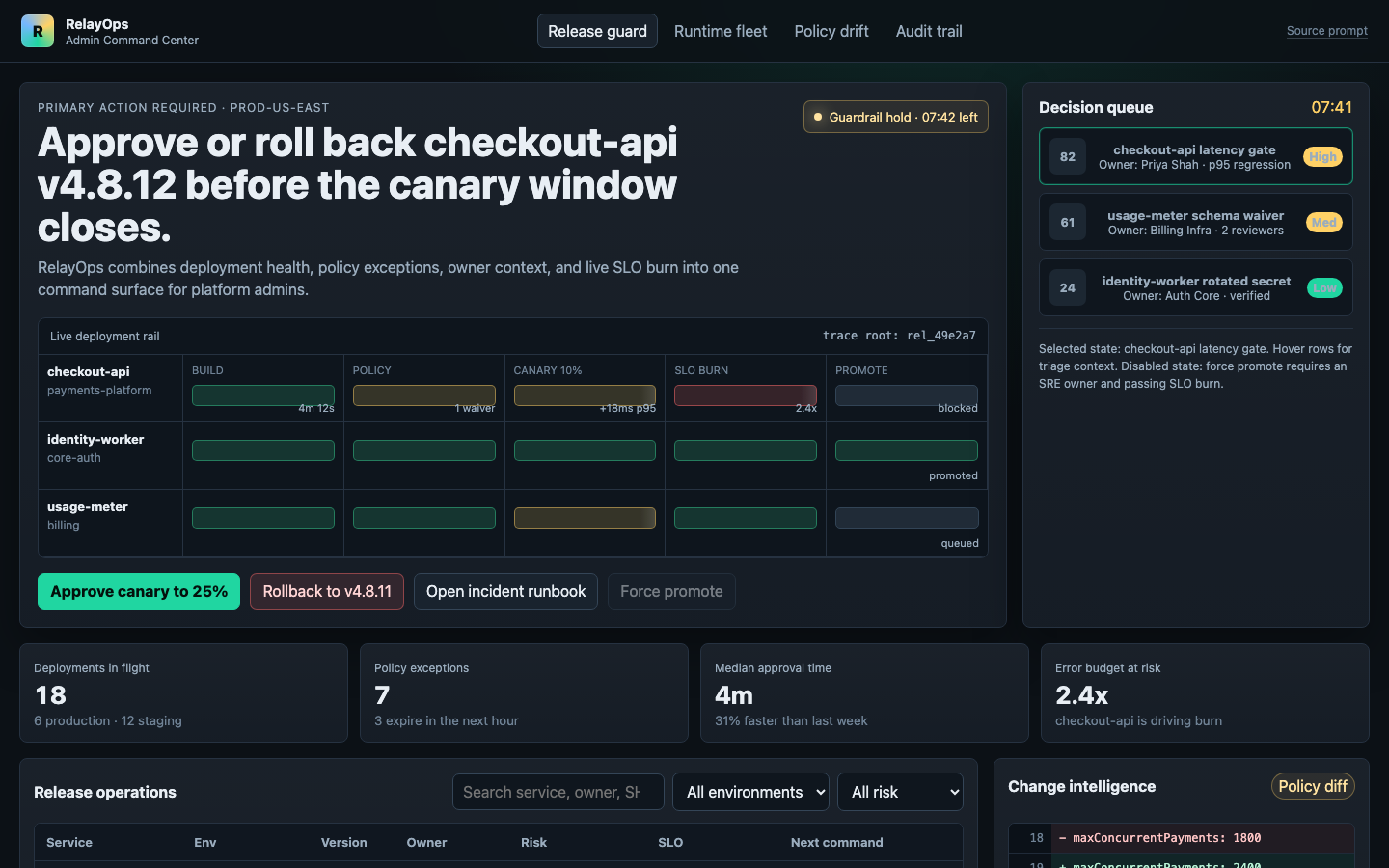
Task: Click the RelayOps logo icon
Action: [x=38, y=31]
